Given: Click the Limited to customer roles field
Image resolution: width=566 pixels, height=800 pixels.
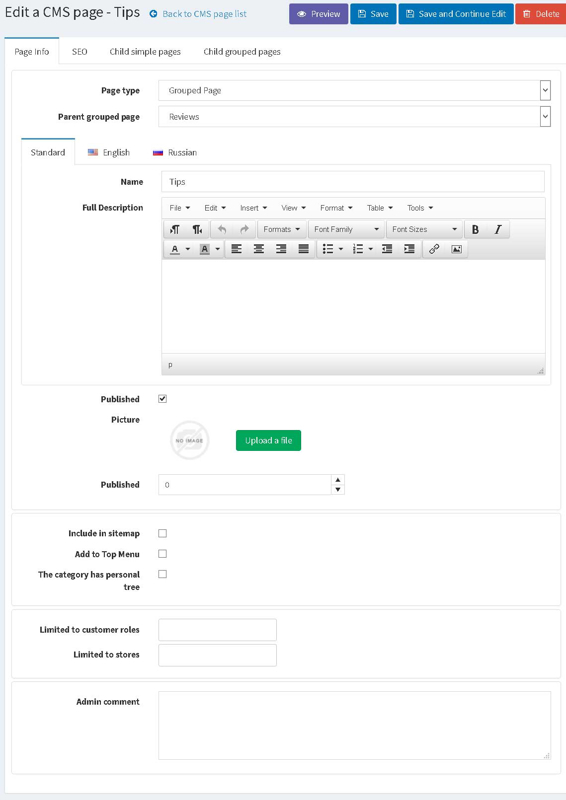Looking at the screenshot, I should click(x=217, y=630).
